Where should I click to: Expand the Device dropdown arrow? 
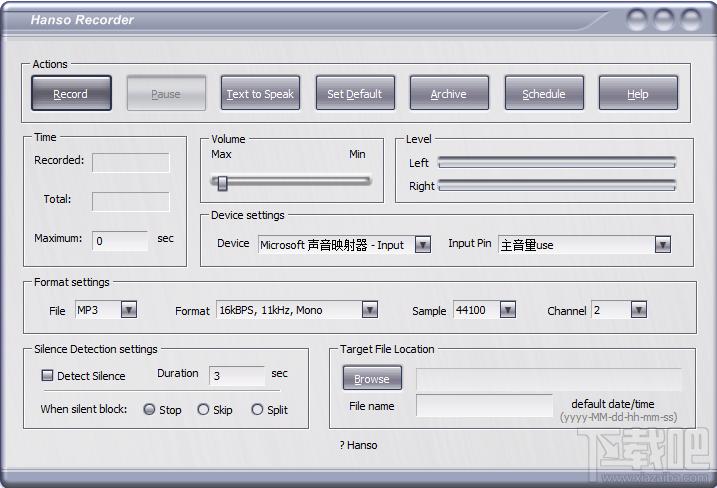[x=423, y=245]
